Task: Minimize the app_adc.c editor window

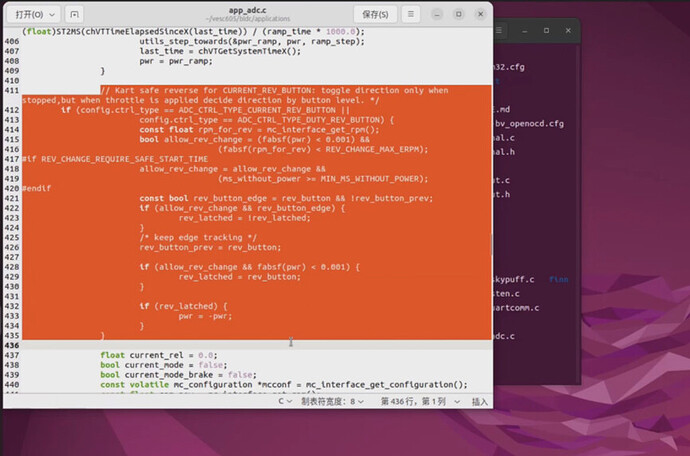Action: (437, 14)
